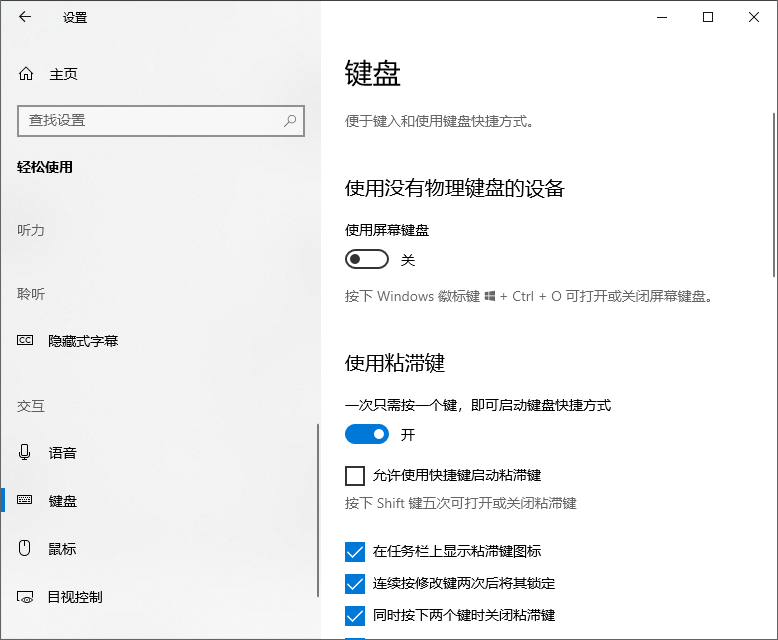Image resolution: width=778 pixels, height=640 pixels.
Task: Select the closed captions CC icon
Action: pos(25,340)
